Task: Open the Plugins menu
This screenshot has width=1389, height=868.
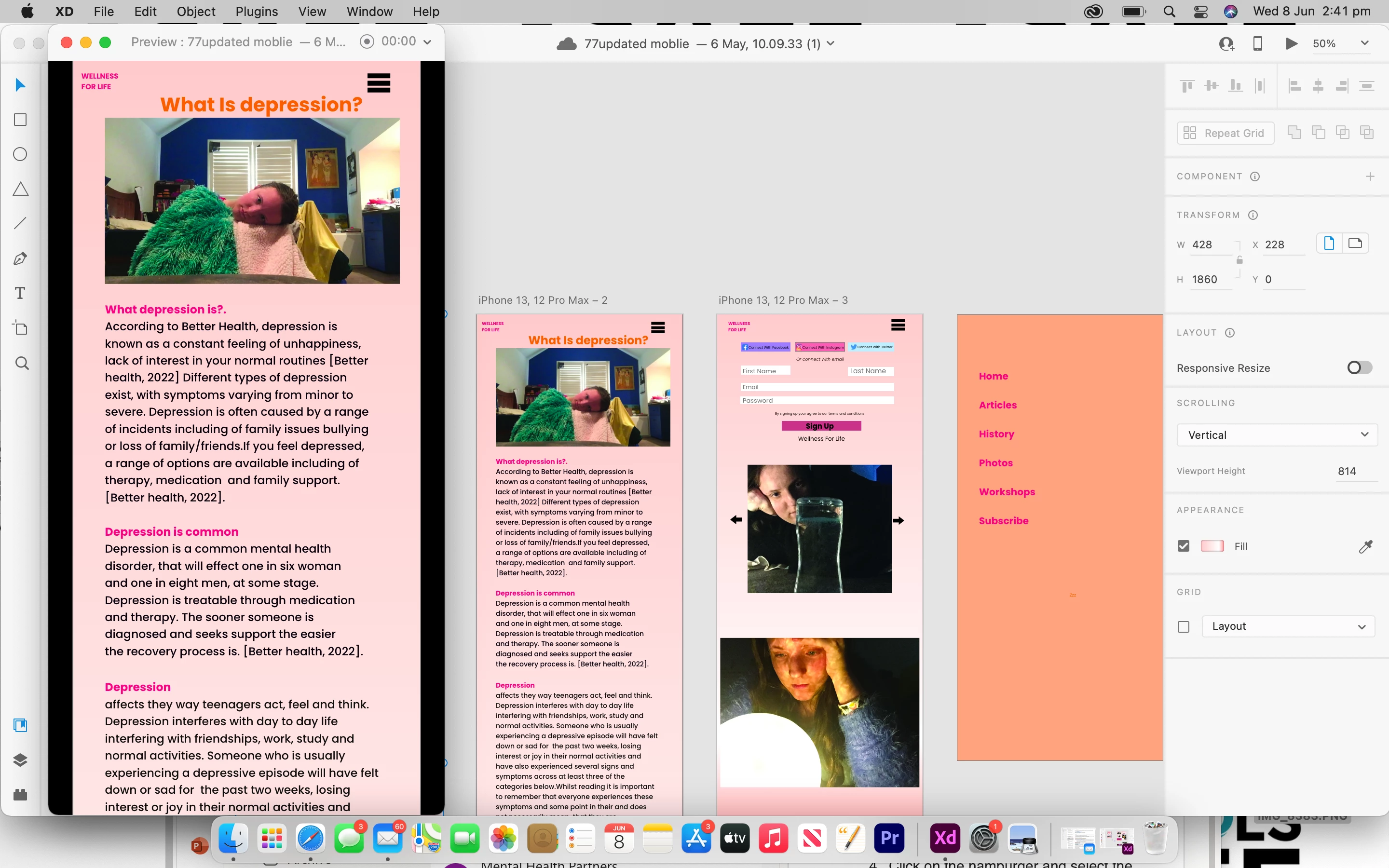Action: click(256, 12)
